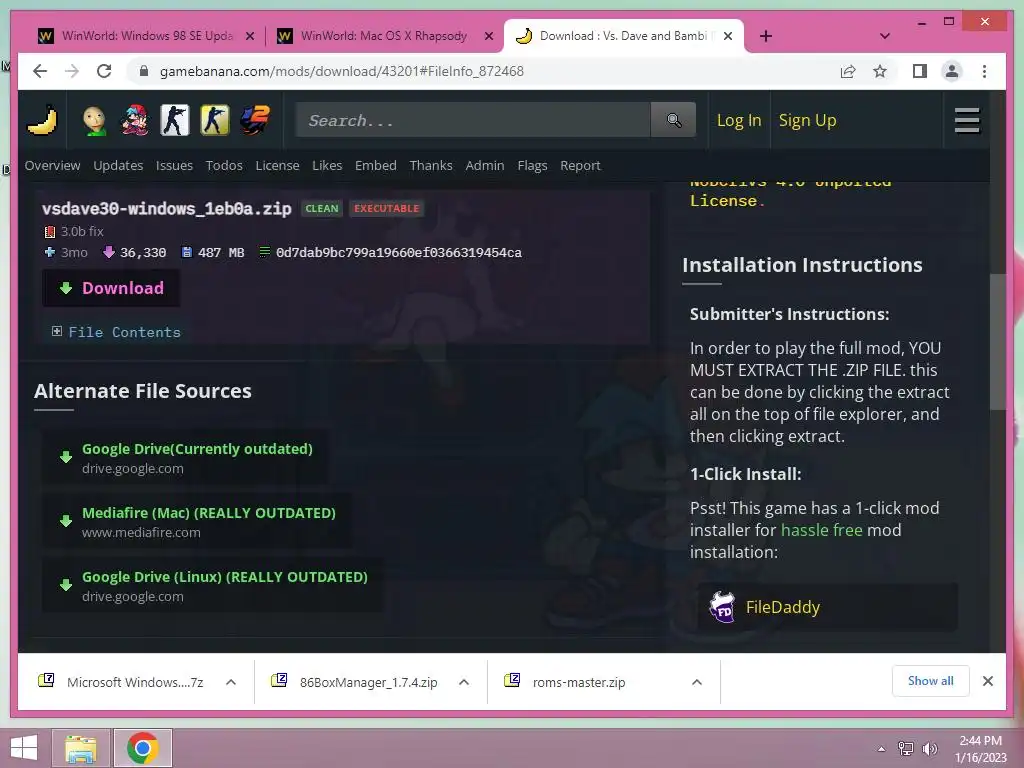Click the GameBanana search field
This screenshot has height=768, width=1024.
[473, 120]
